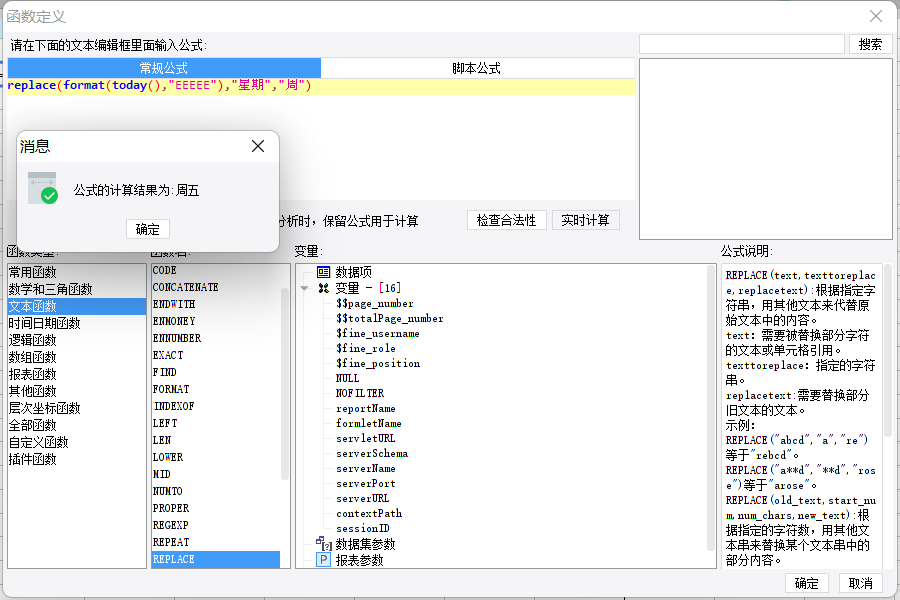The height and width of the screenshot is (600, 900).
Task: Click the 数据集参数 icon
Action: (324, 543)
